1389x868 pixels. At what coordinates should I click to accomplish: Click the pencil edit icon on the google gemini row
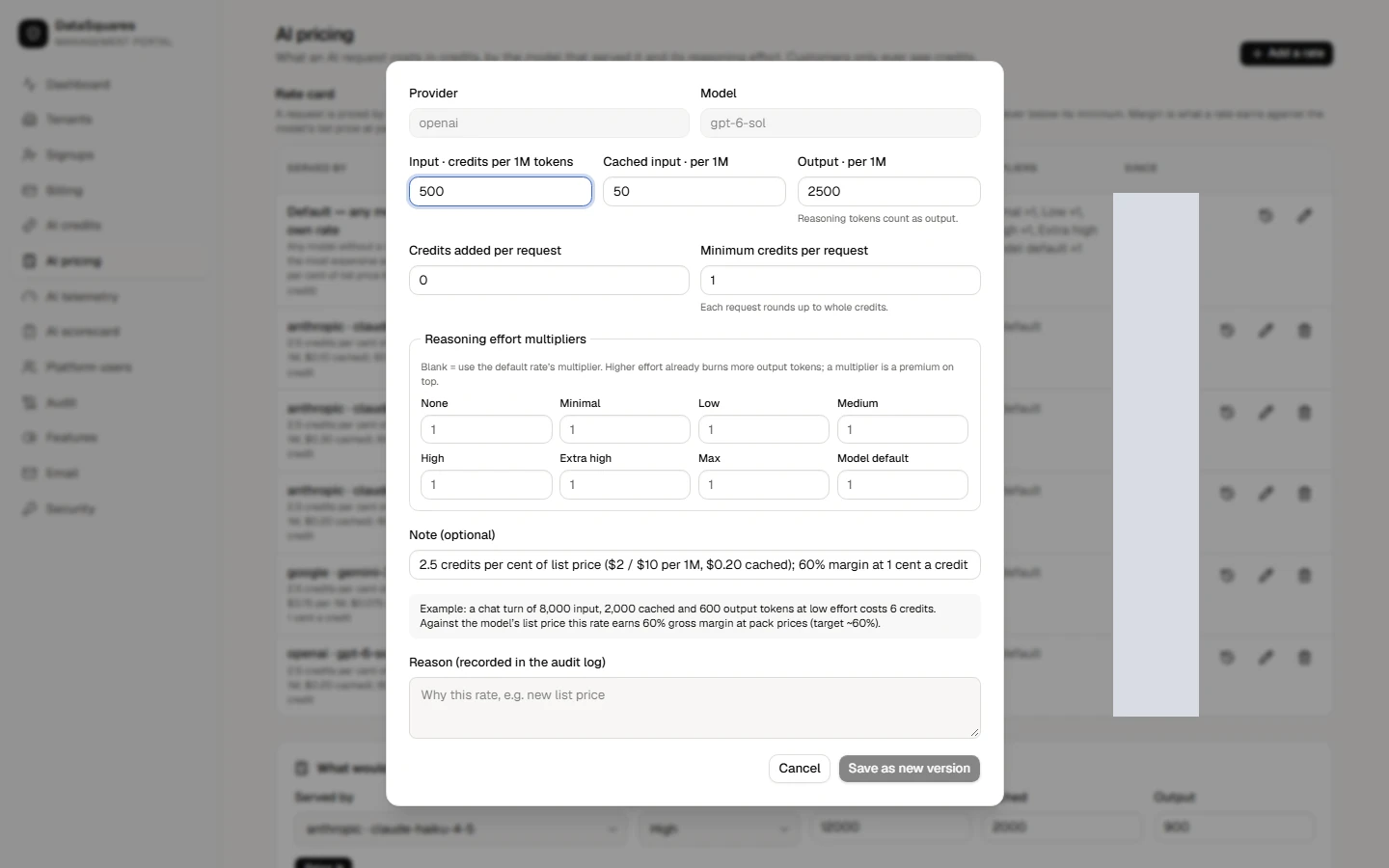coord(1266,576)
